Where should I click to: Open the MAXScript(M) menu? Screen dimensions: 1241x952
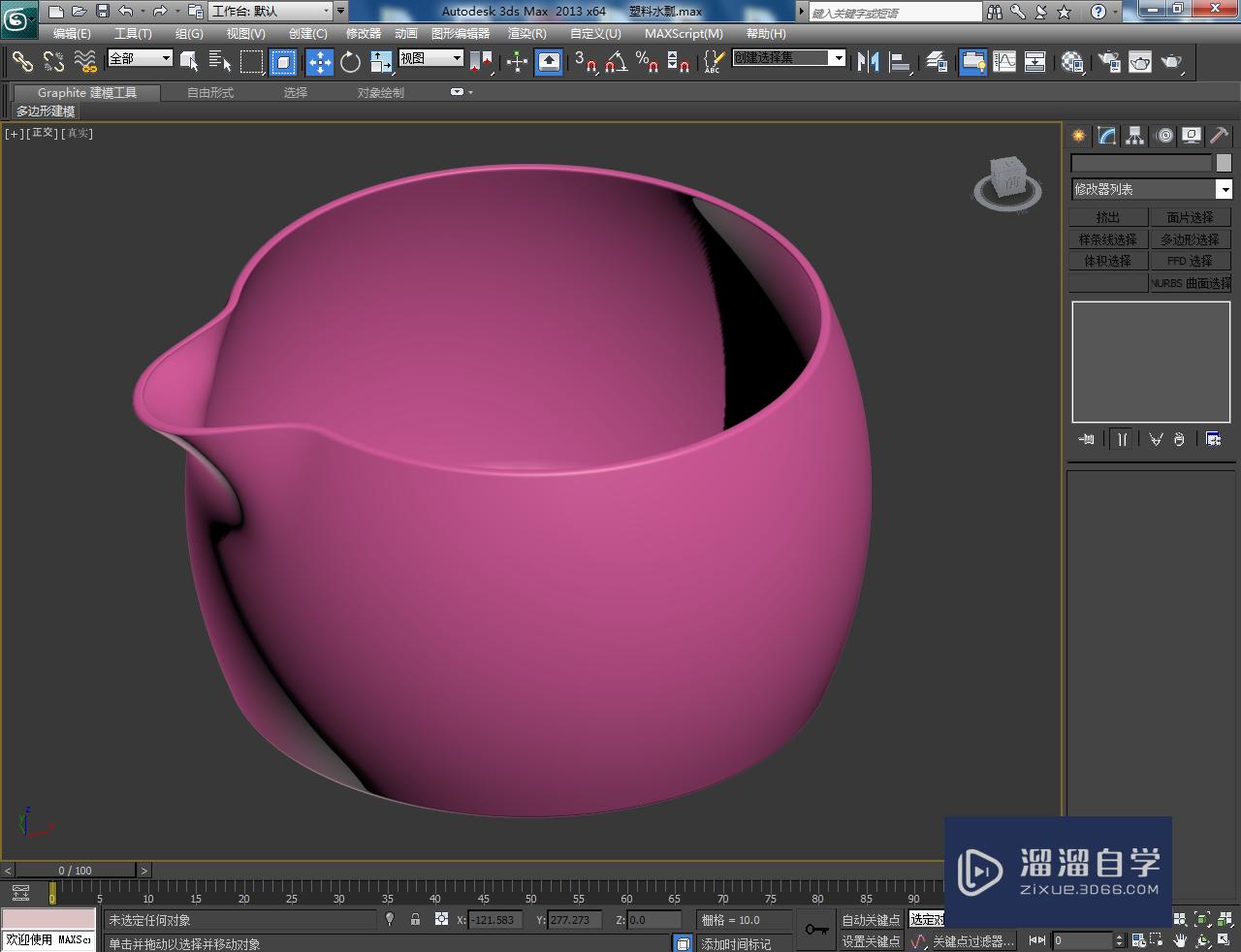click(684, 34)
